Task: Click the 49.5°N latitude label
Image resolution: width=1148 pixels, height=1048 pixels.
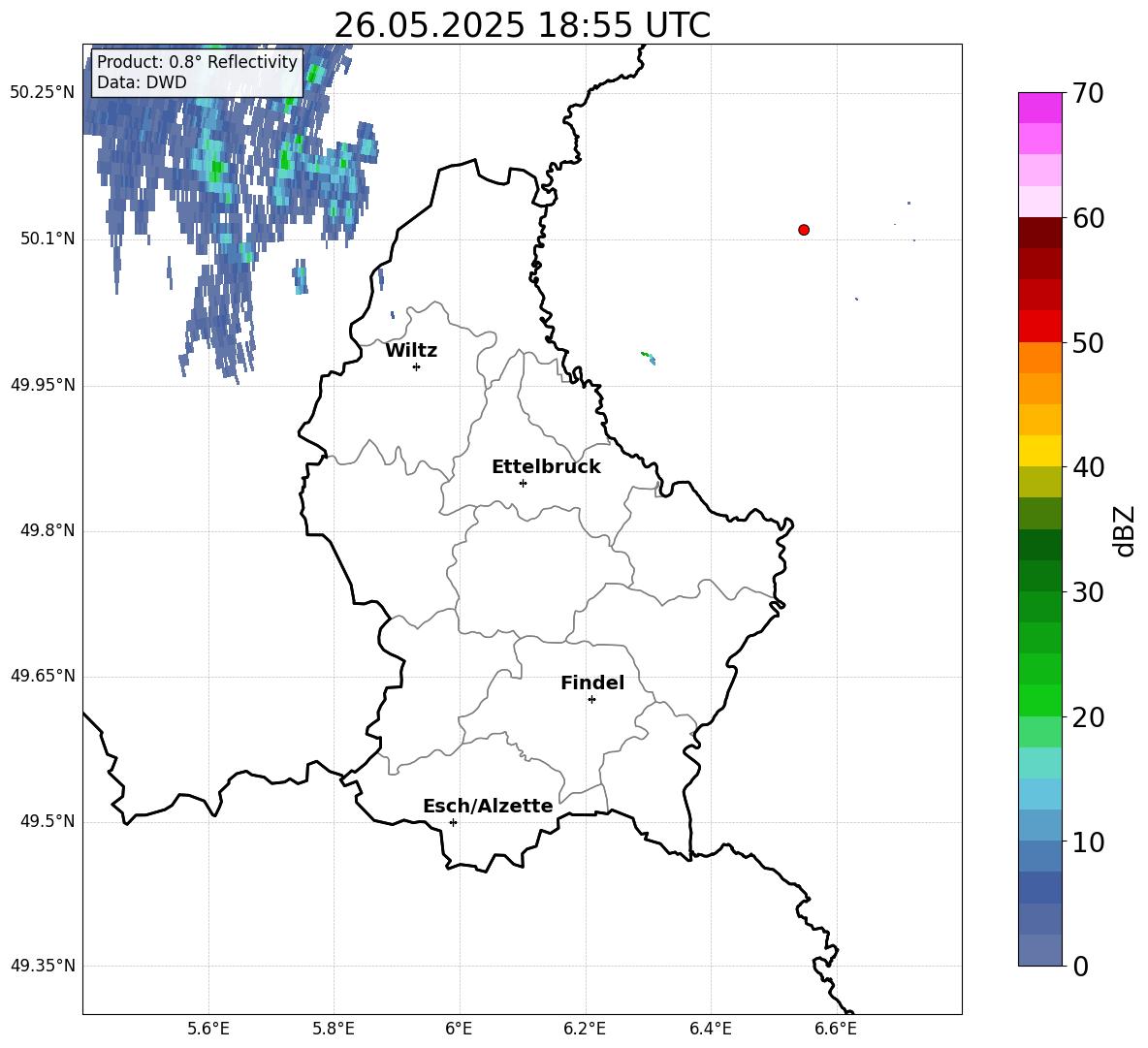Action: [x=48, y=821]
